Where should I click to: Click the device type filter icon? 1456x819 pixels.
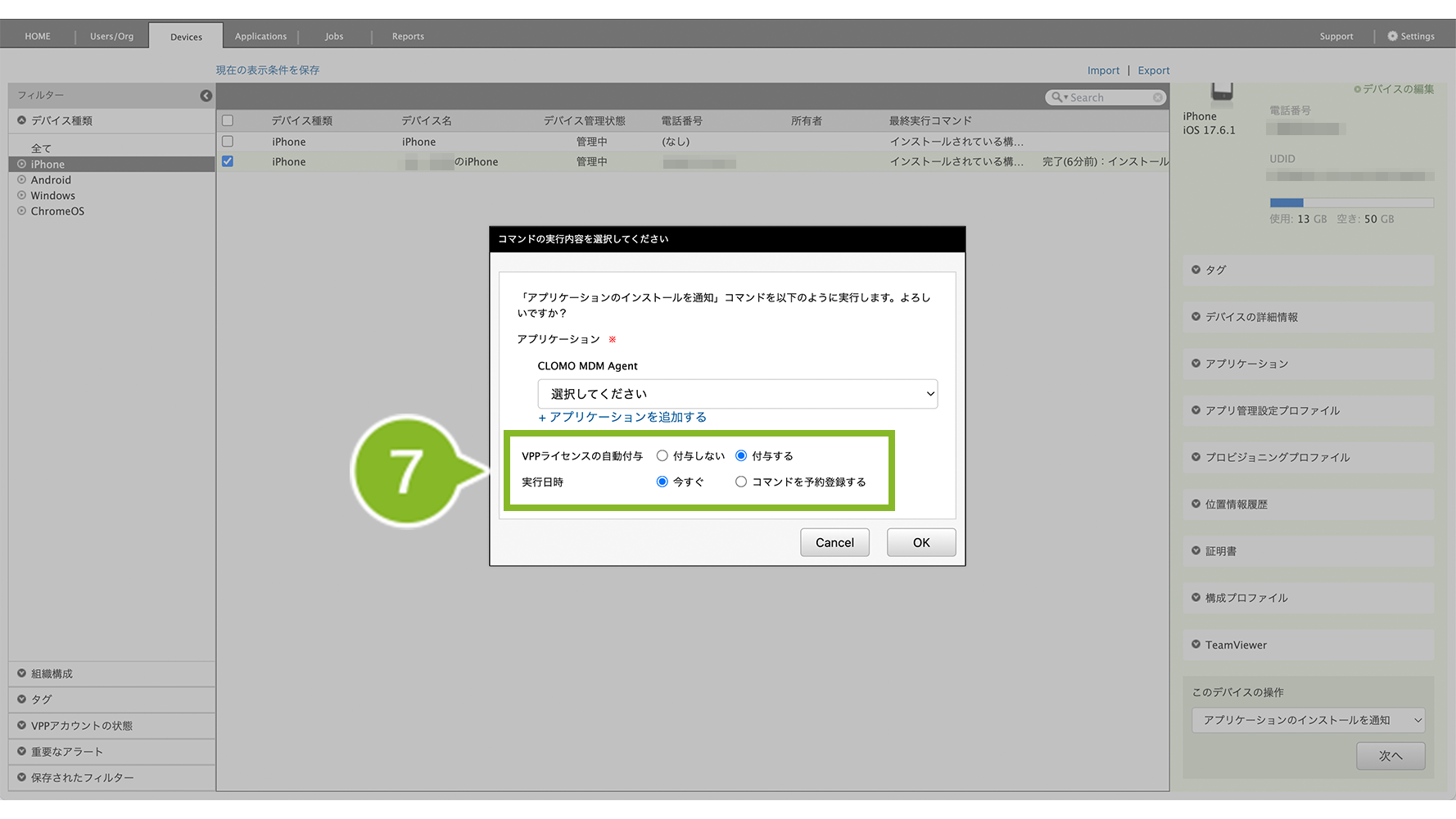point(22,120)
